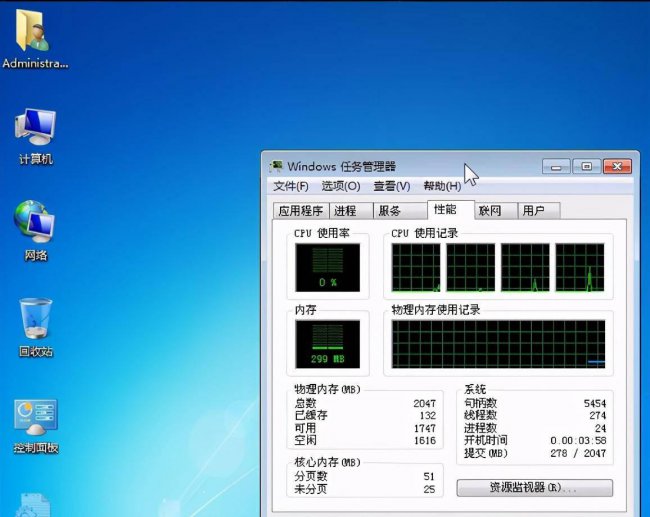The image size is (650, 517).
Task: Click the 未分页 value 25
Action: point(429,489)
